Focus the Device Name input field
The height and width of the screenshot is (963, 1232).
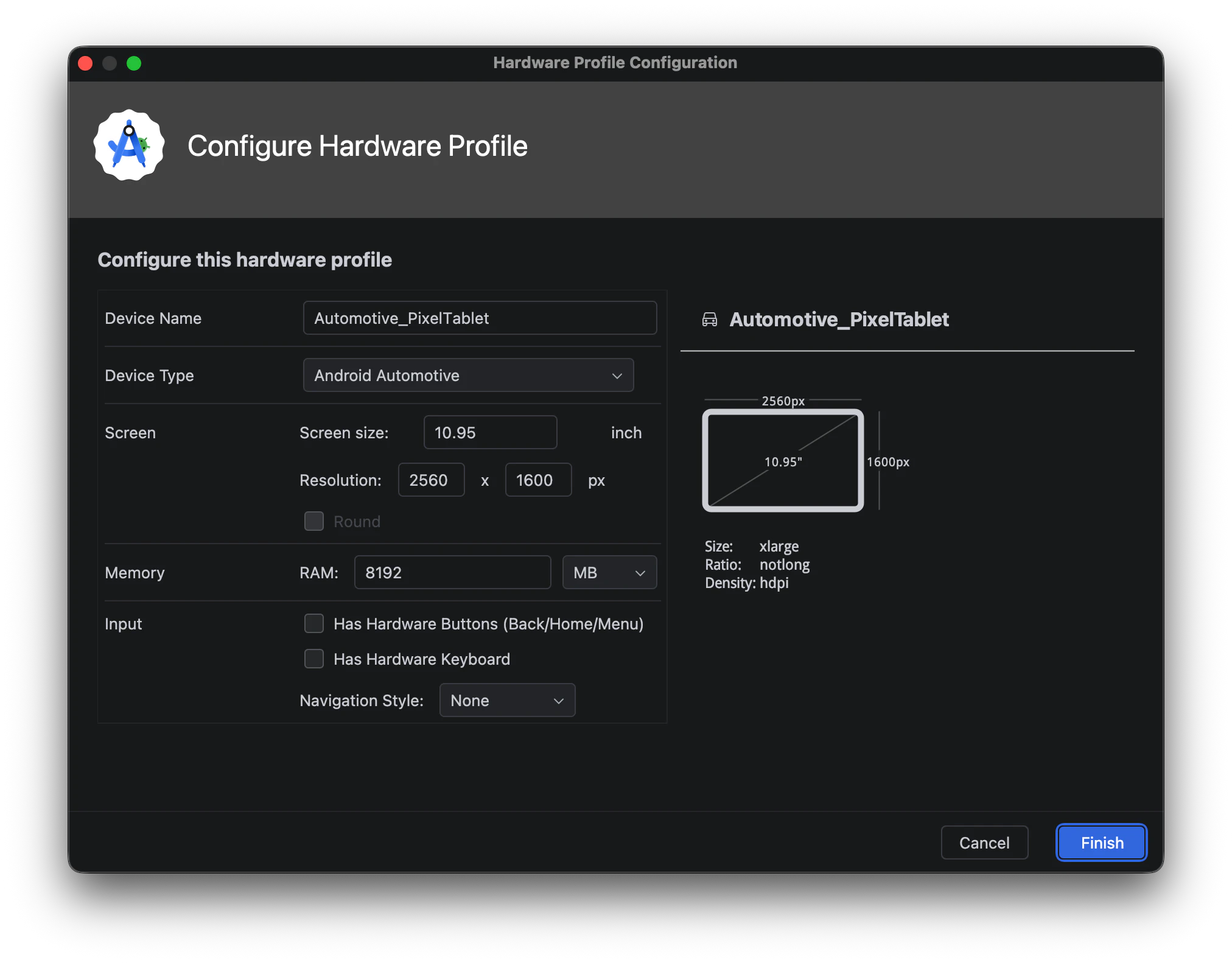click(480, 318)
